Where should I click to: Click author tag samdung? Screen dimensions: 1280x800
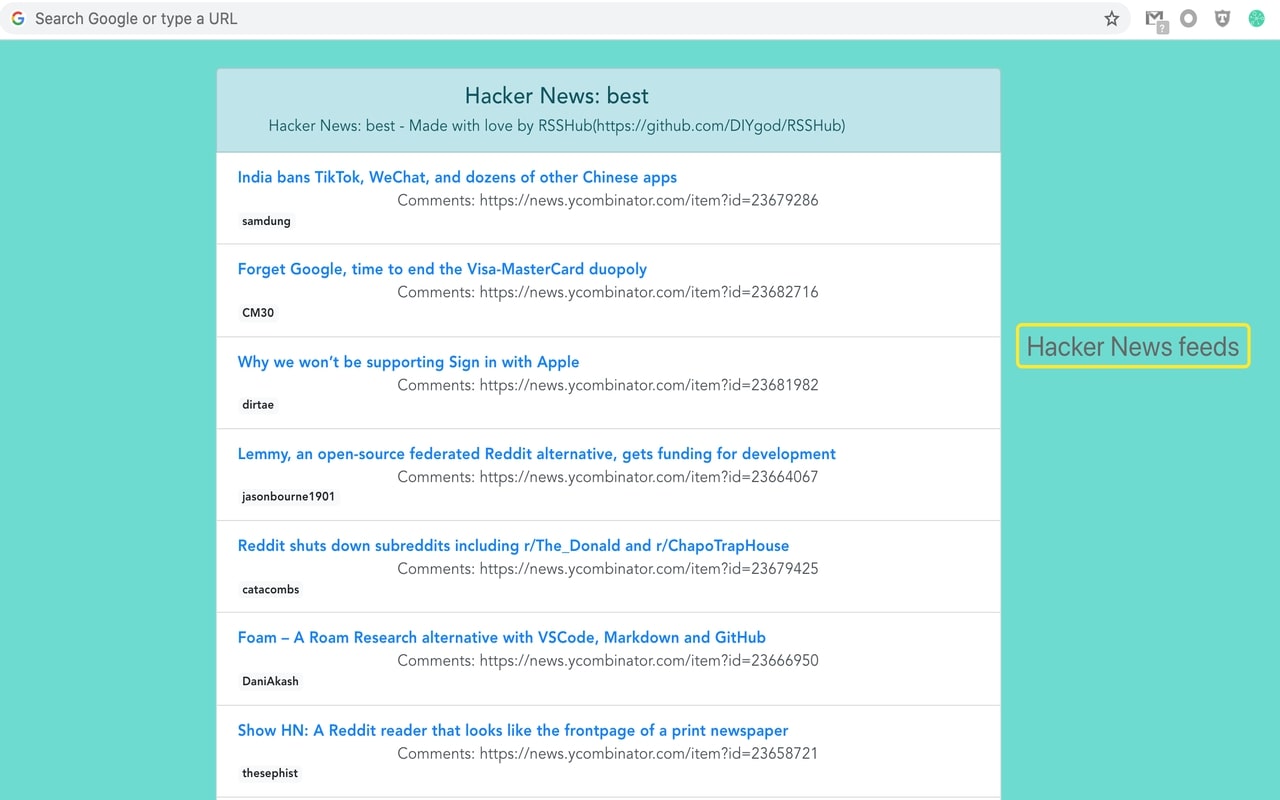tap(266, 221)
